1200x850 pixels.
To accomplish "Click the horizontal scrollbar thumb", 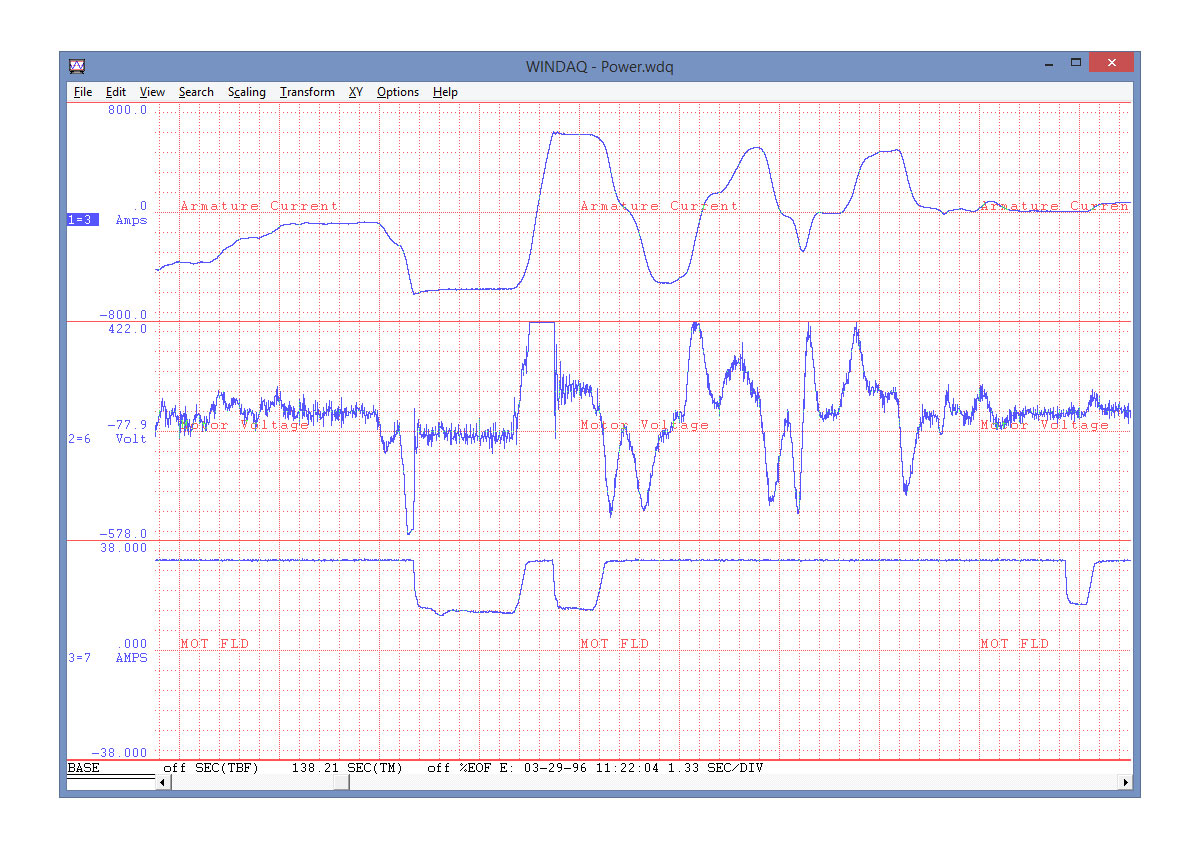I will 341,783.
